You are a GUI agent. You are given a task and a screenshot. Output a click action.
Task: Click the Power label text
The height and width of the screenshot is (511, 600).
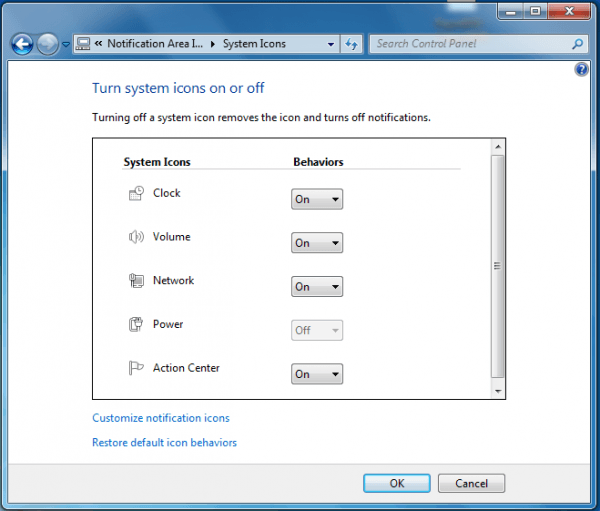click(x=168, y=324)
